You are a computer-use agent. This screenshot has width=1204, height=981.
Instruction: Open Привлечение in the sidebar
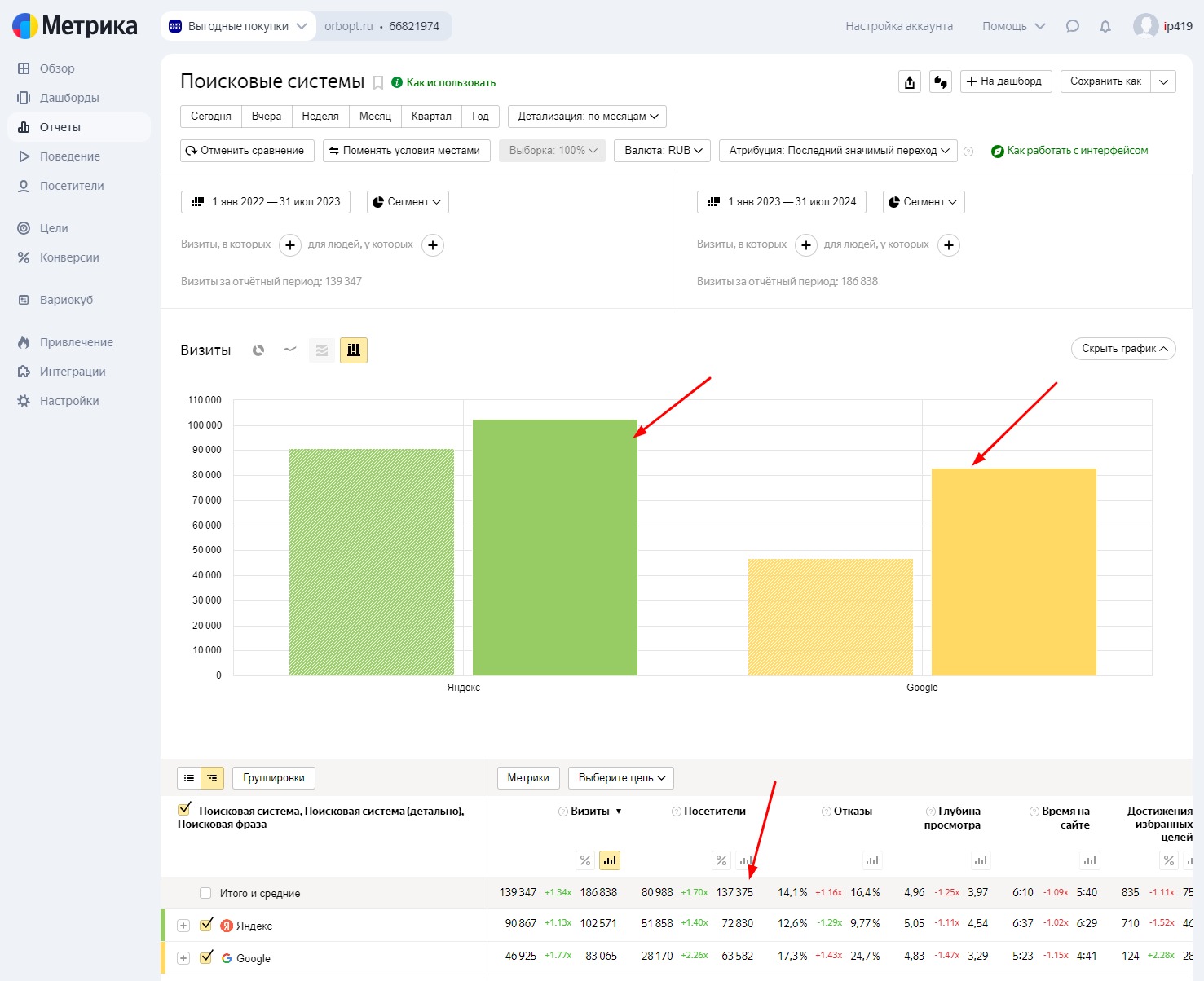coord(77,342)
